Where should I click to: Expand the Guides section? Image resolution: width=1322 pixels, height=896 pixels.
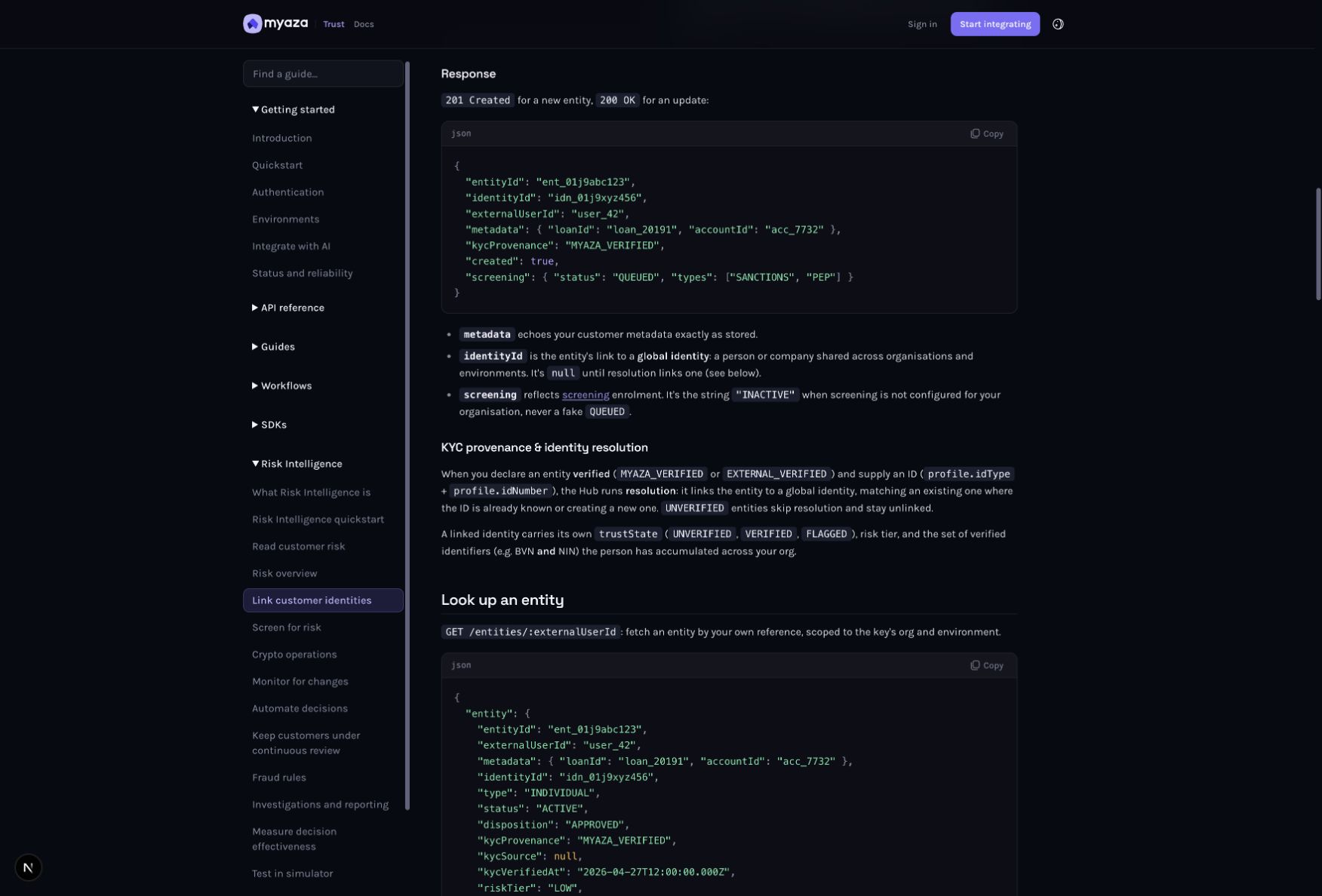[273, 347]
